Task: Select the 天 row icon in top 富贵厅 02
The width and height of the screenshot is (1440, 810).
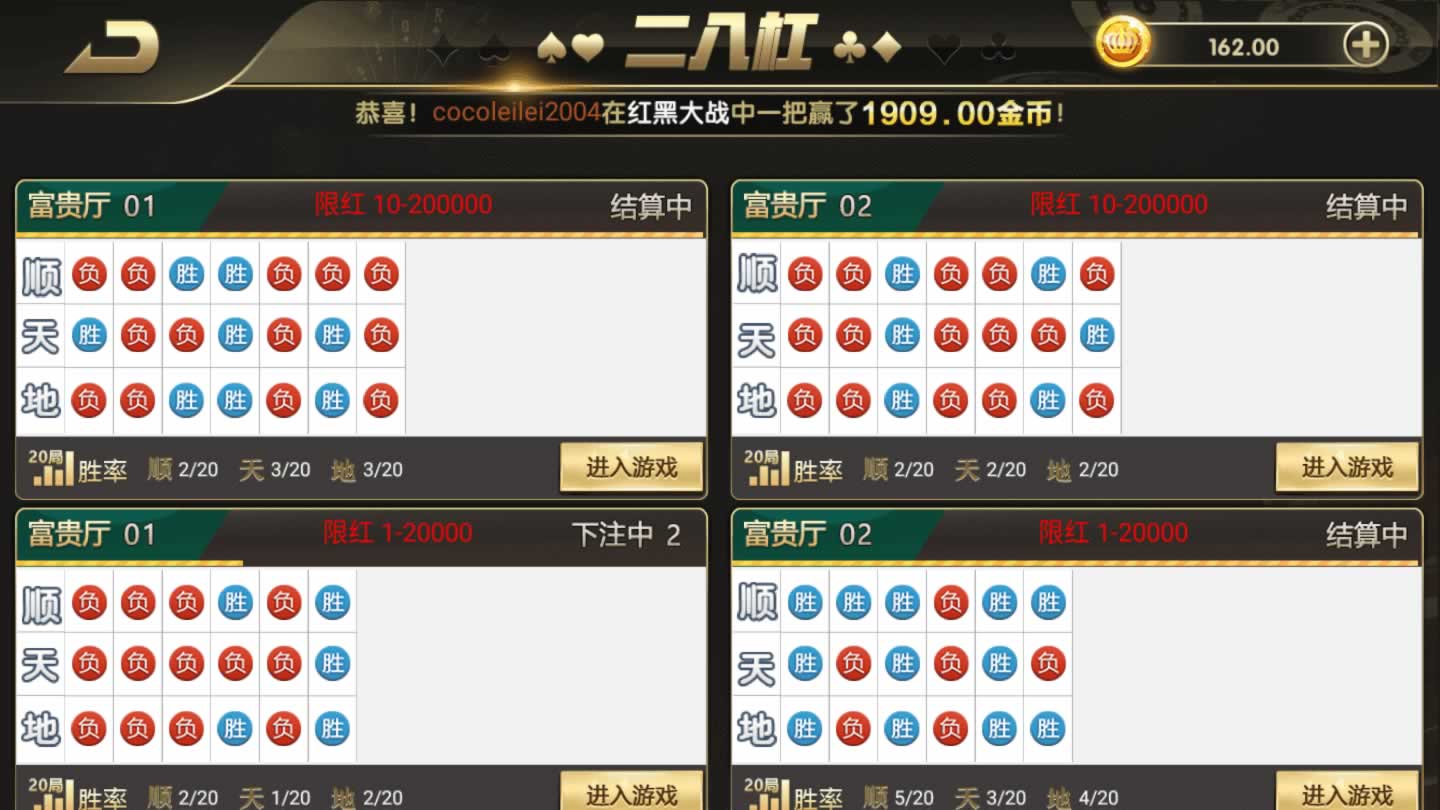Action: [x=757, y=338]
